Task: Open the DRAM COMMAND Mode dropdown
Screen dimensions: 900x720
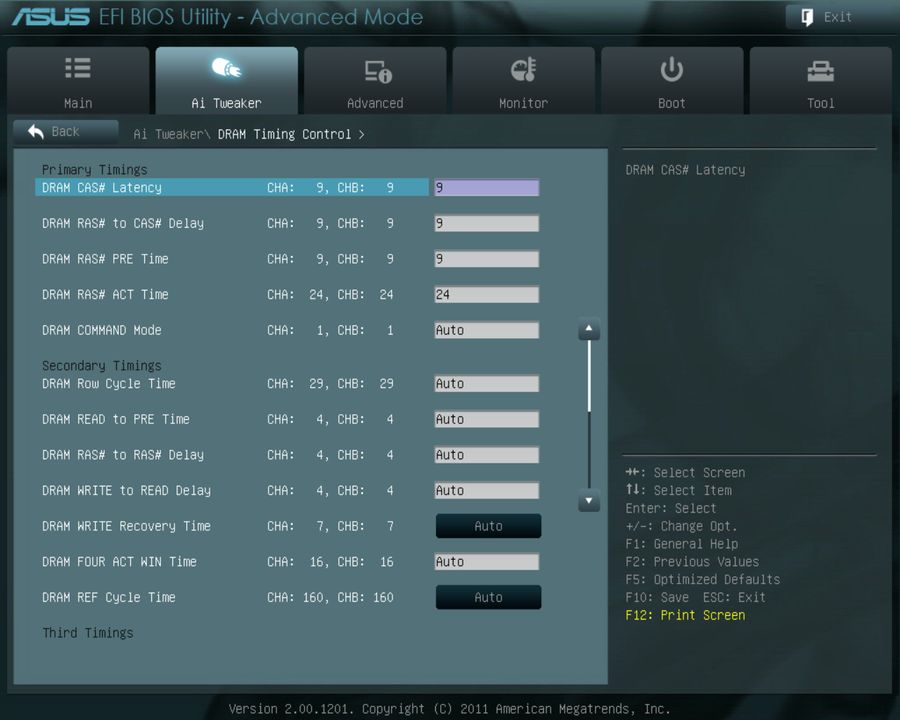Action: 486,330
